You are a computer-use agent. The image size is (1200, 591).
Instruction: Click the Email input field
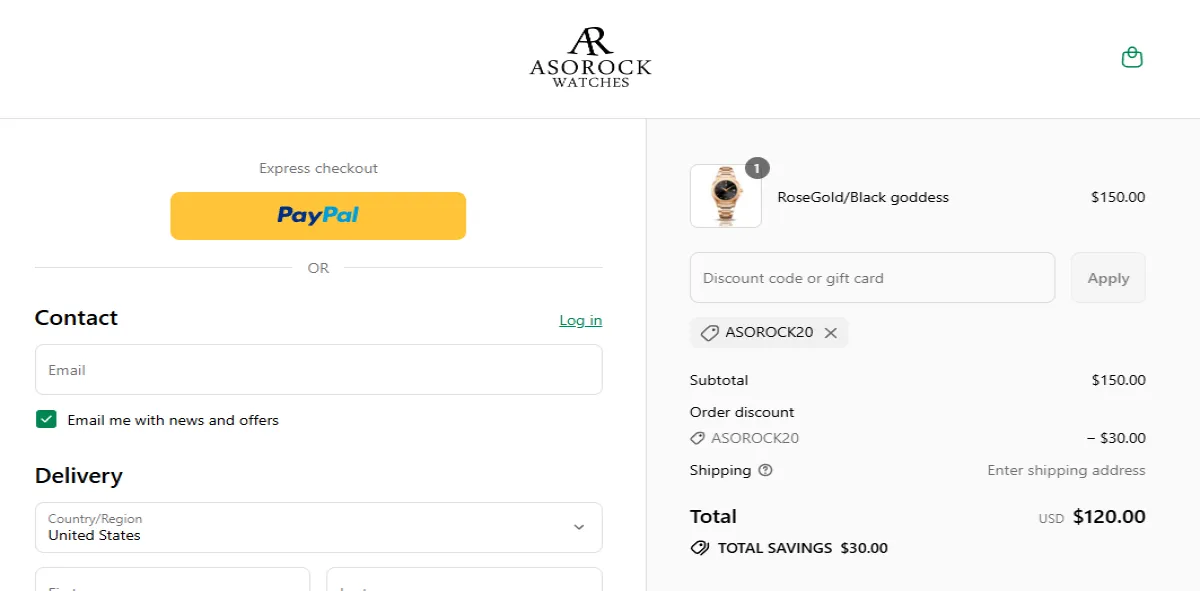pyautogui.click(x=318, y=369)
